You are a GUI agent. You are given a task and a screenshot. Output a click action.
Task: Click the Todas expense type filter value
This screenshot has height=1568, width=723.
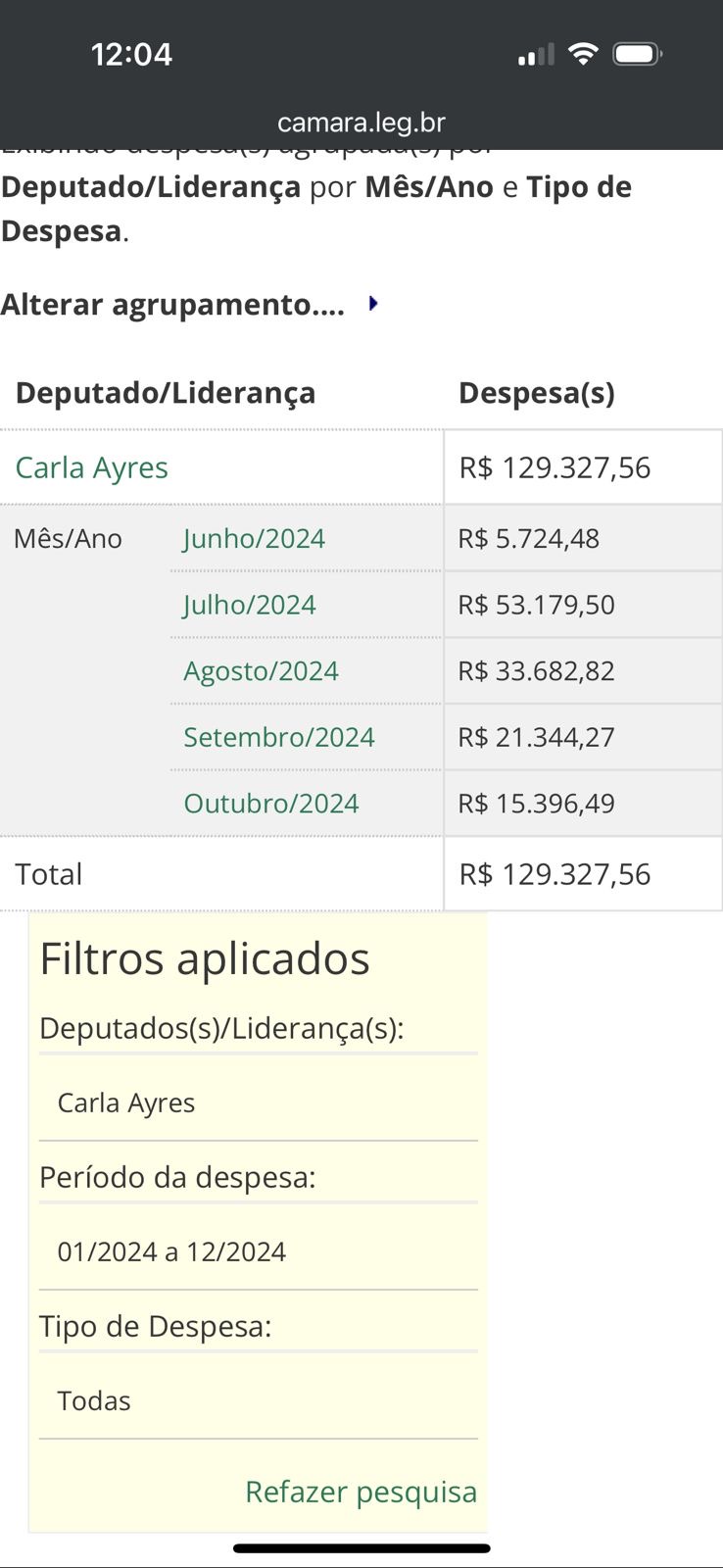[94, 1400]
